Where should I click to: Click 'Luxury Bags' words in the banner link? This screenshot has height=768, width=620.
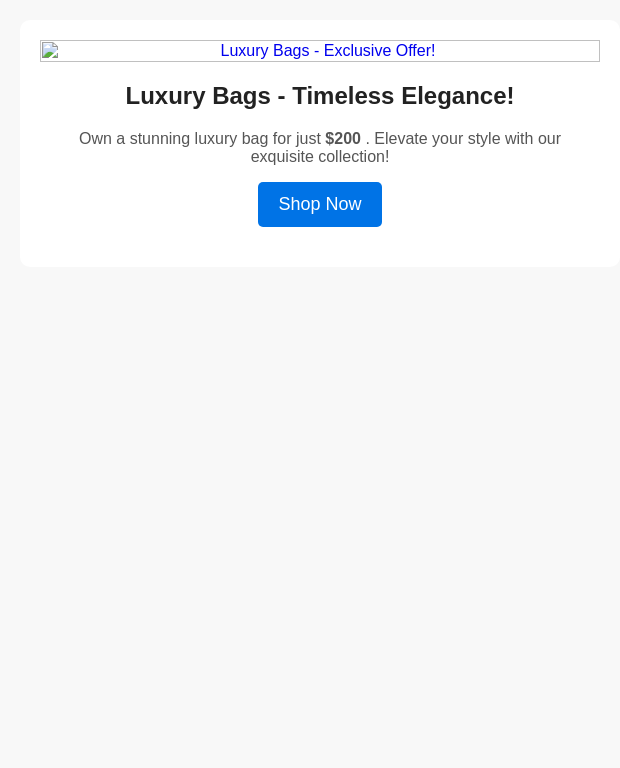tap(265, 50)
